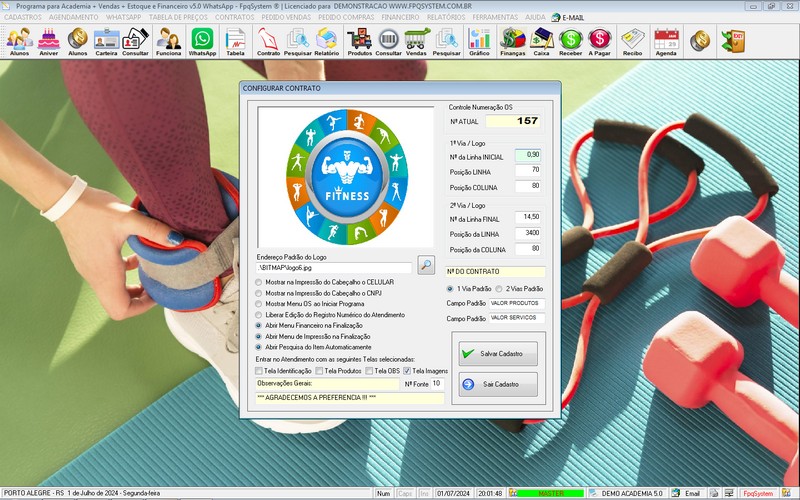The image size is (800, 500).
Task: Click the Salvar Cadastro button
Action: [x=499, y=353]
